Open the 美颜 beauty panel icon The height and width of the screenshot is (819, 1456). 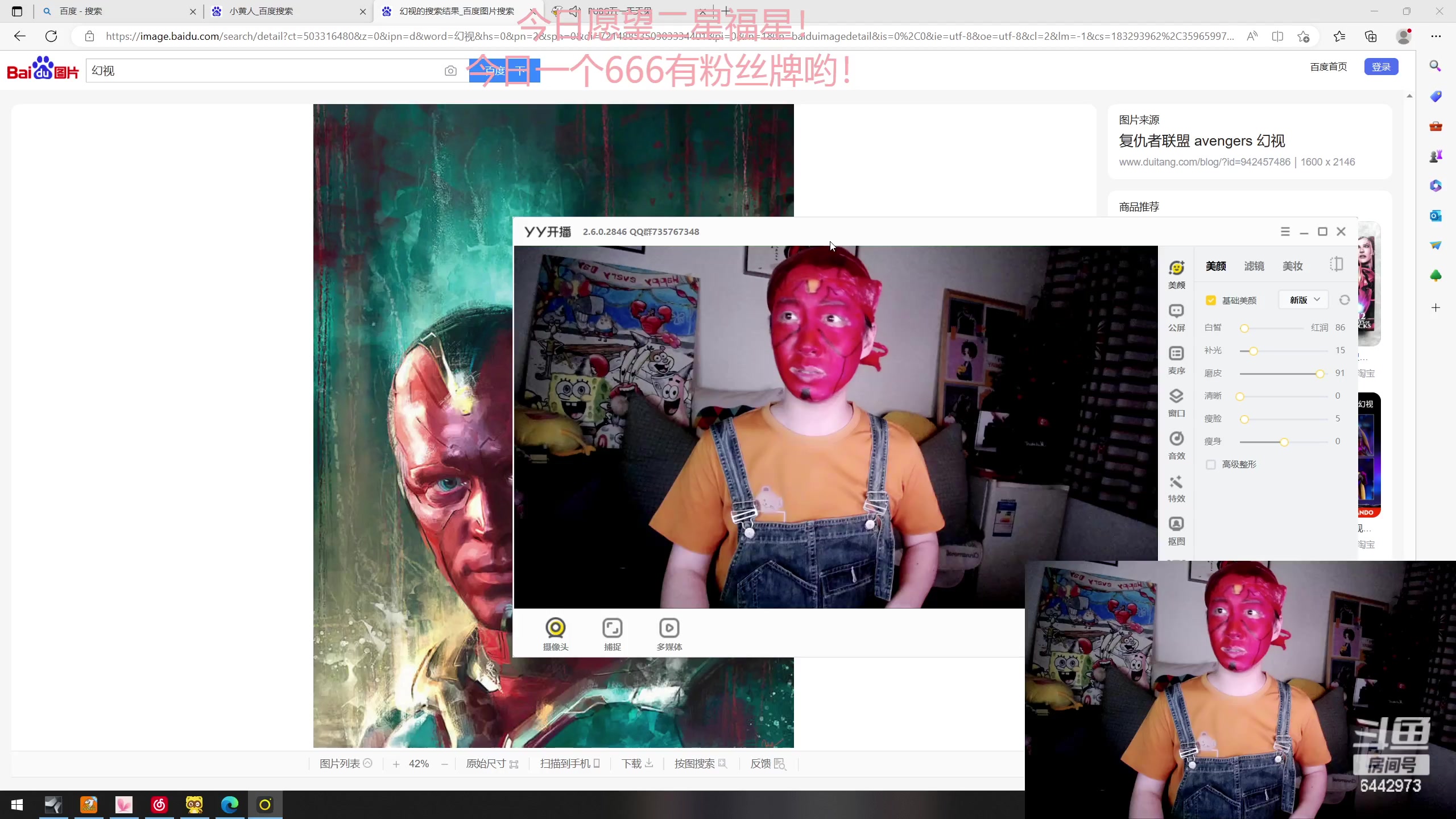(x=1176, y=274)
